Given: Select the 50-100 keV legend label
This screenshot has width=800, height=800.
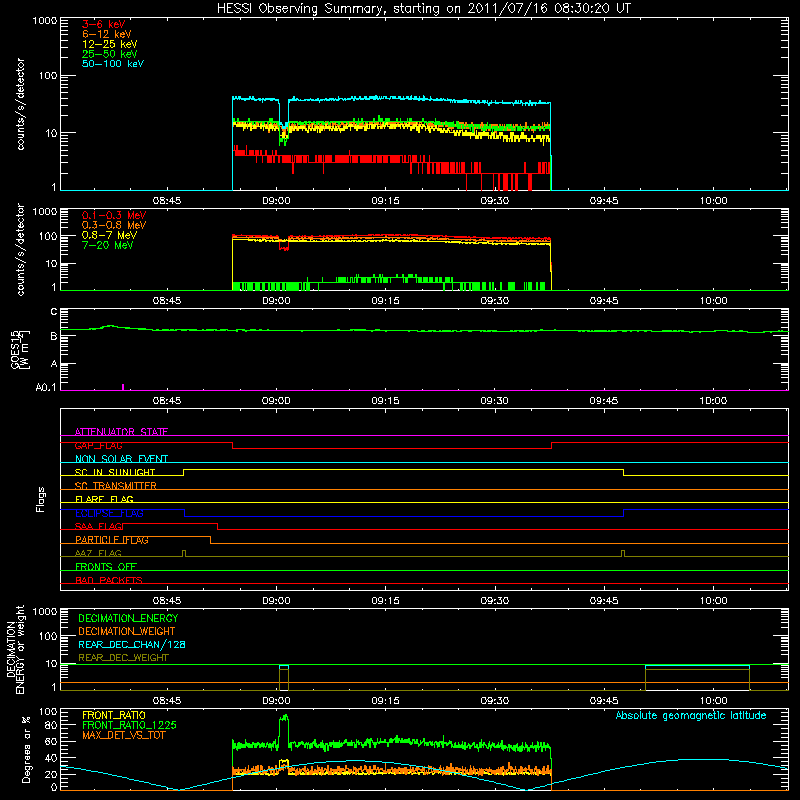Looking at the screenshot, I should pos(113,64).
